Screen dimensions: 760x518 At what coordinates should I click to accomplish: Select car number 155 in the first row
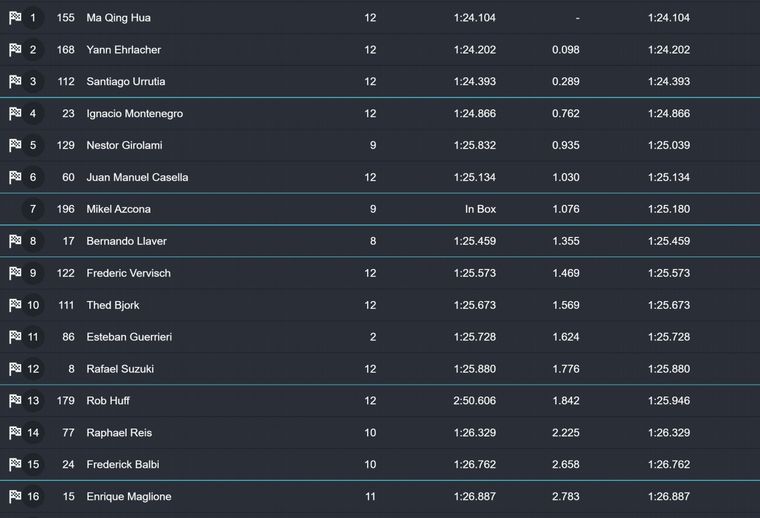(x=66, y=18)
